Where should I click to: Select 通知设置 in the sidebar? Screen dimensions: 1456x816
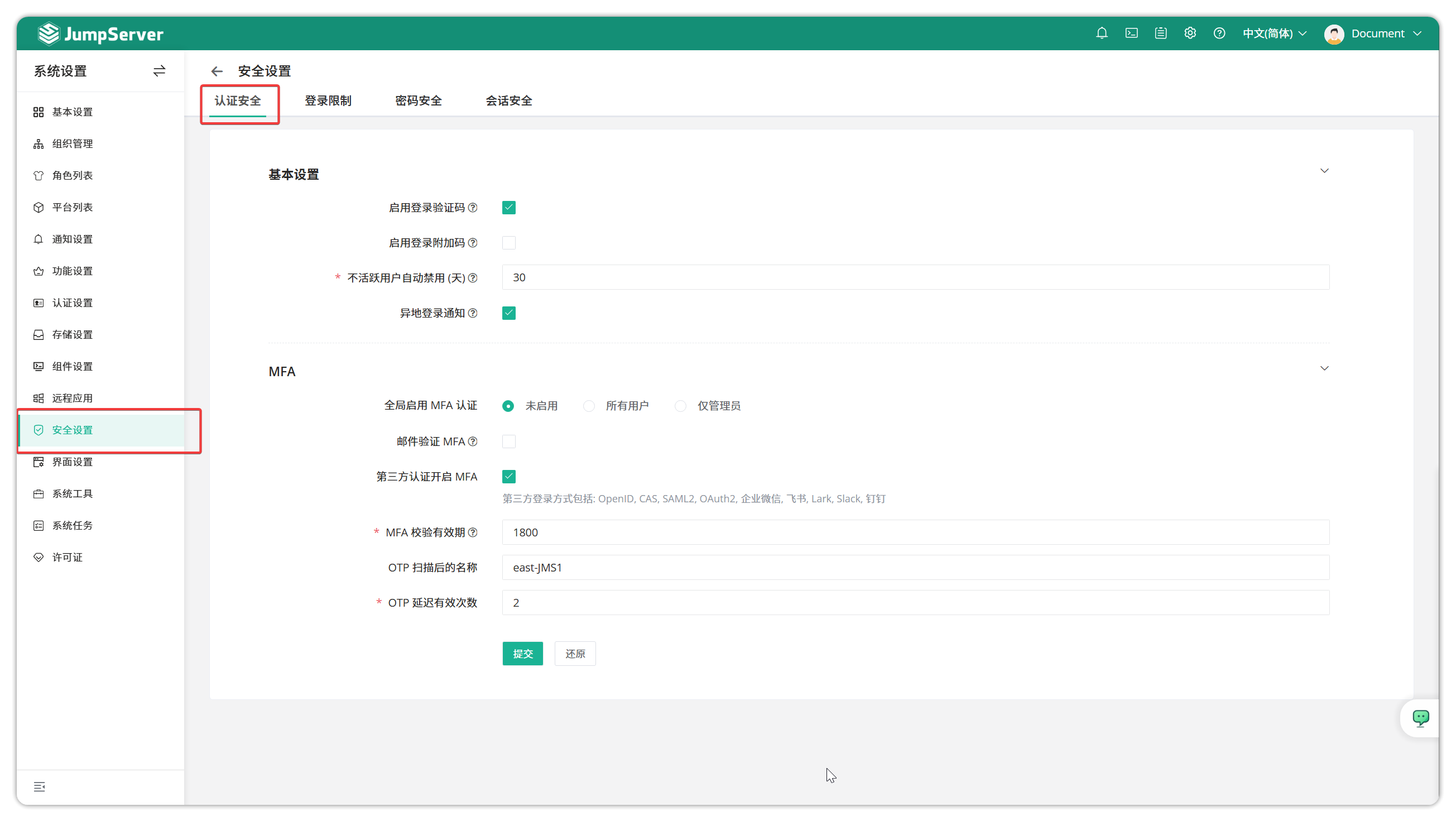point(73,239)
